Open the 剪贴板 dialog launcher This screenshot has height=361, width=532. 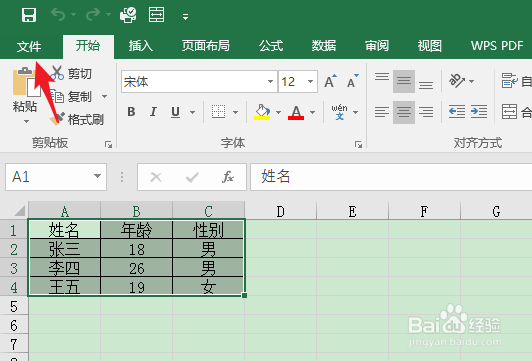pos(109,145)
